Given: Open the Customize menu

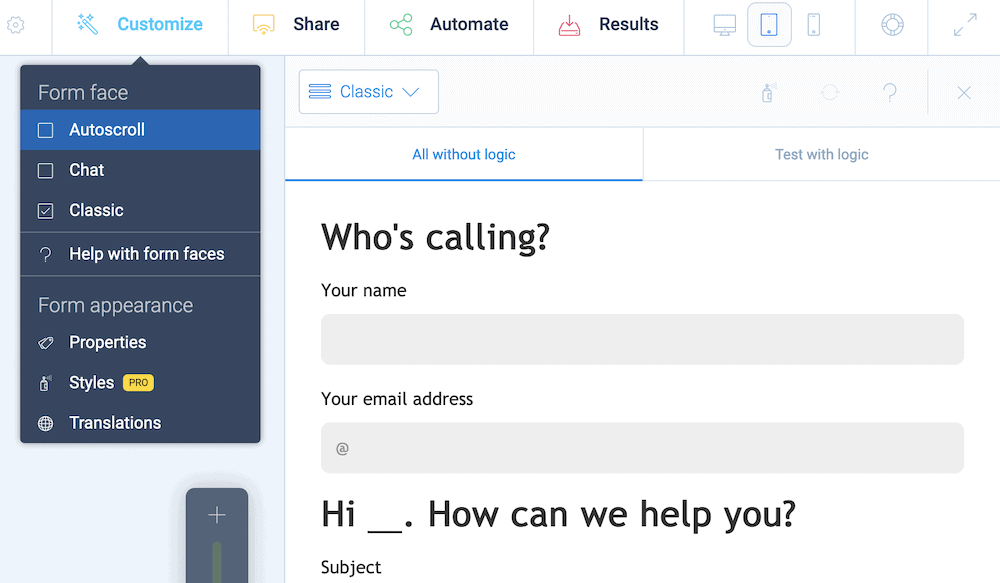Looking at the screenshot, I should [x=140, y=25].
